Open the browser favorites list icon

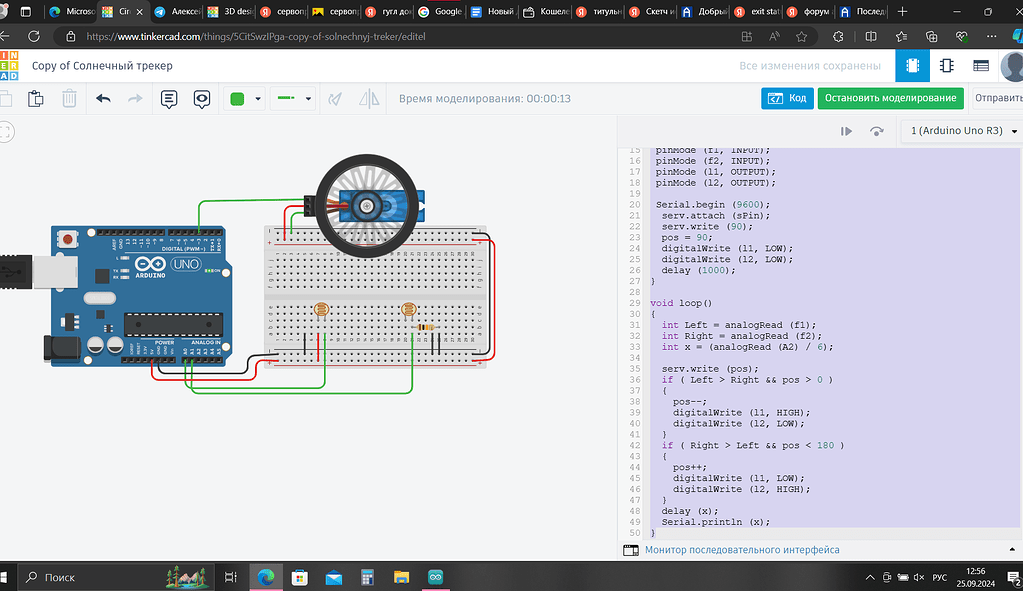901,37
